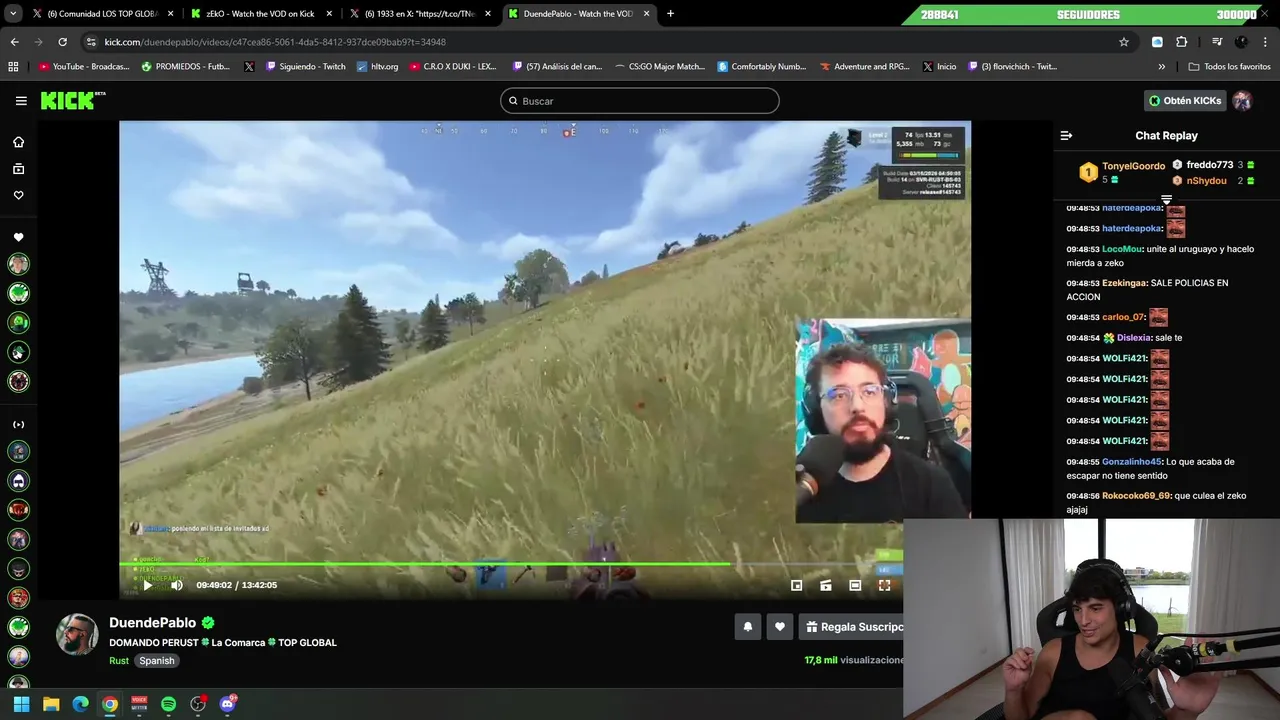Bookmark this page with star icon
Image resolution: width=1280 pixels, height=720 pixels.
coord(1124,42)
